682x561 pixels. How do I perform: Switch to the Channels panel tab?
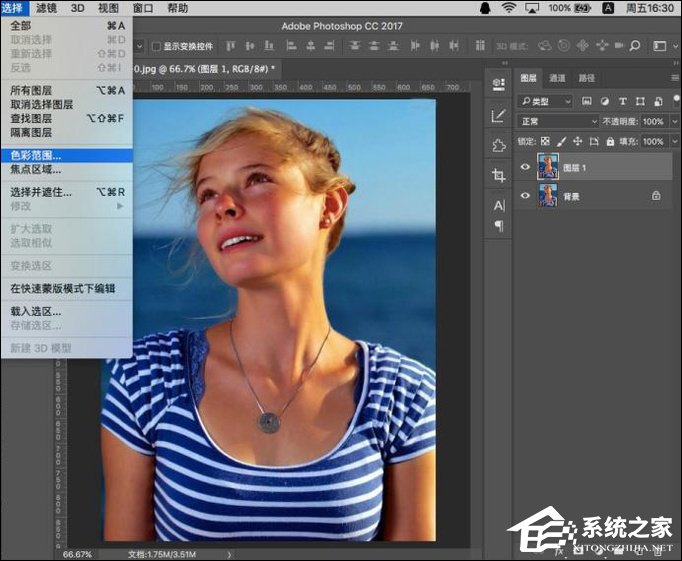pos(557,78)
